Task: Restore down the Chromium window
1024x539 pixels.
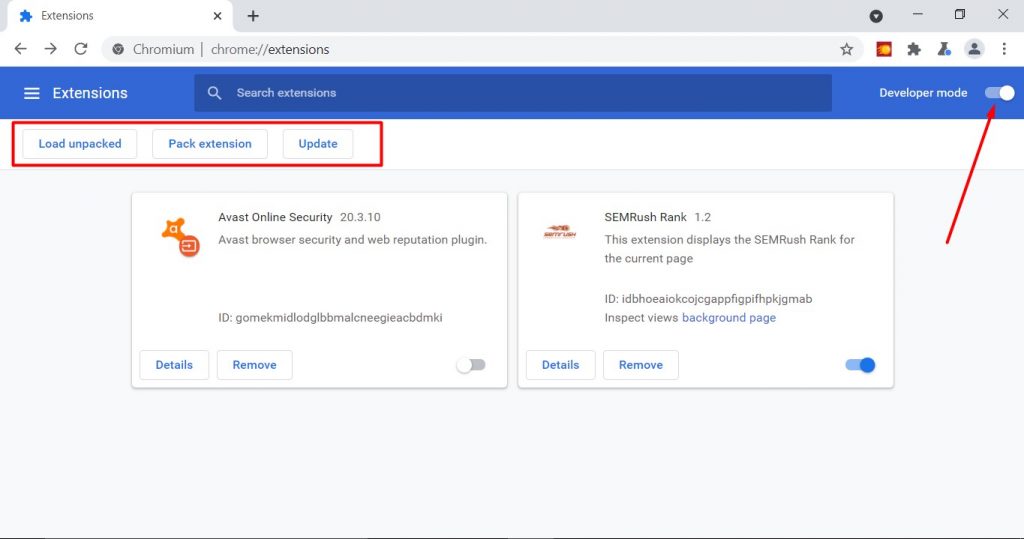Action: [959, 14]
